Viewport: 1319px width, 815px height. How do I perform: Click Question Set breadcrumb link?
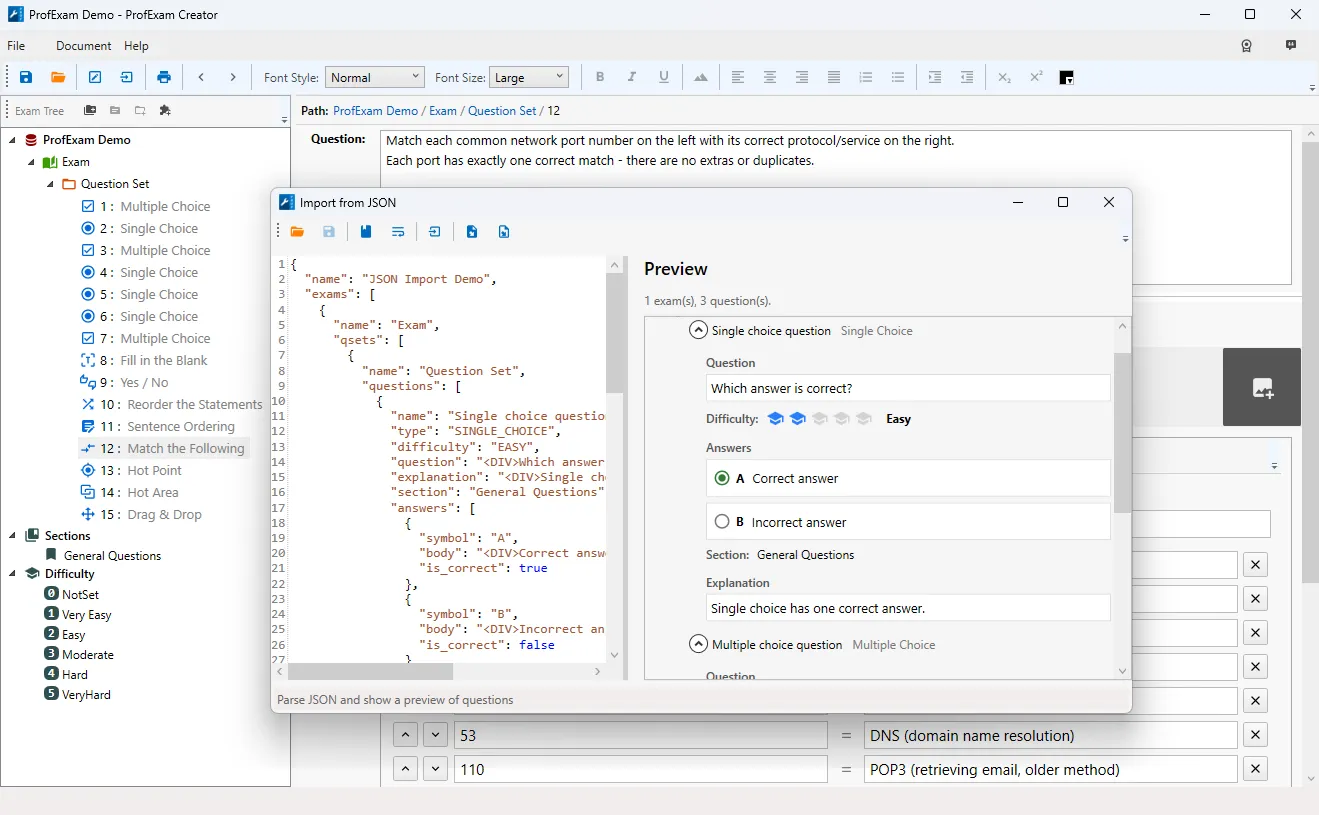point(502,111)
